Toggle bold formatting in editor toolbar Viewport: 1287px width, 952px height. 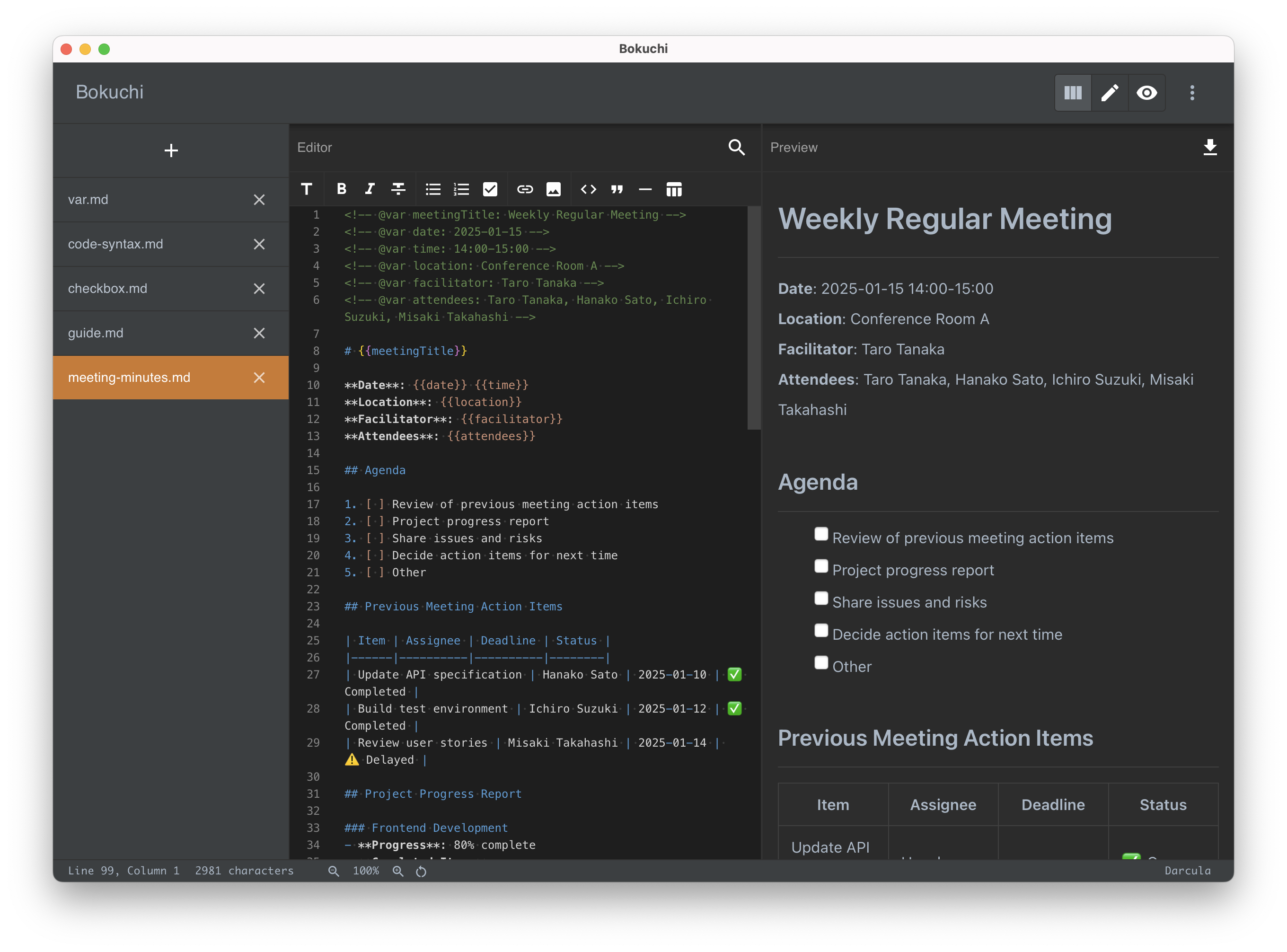pyautogui.click(x=341, y=189)
